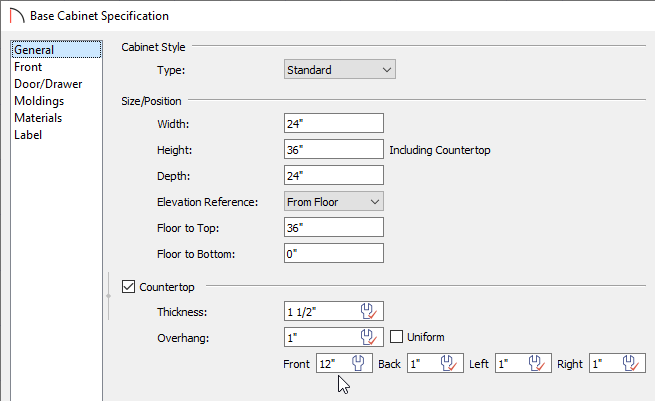Click the Thickness default wrench icon
This screenshot has width=655, height=401.
pos(369,311)
